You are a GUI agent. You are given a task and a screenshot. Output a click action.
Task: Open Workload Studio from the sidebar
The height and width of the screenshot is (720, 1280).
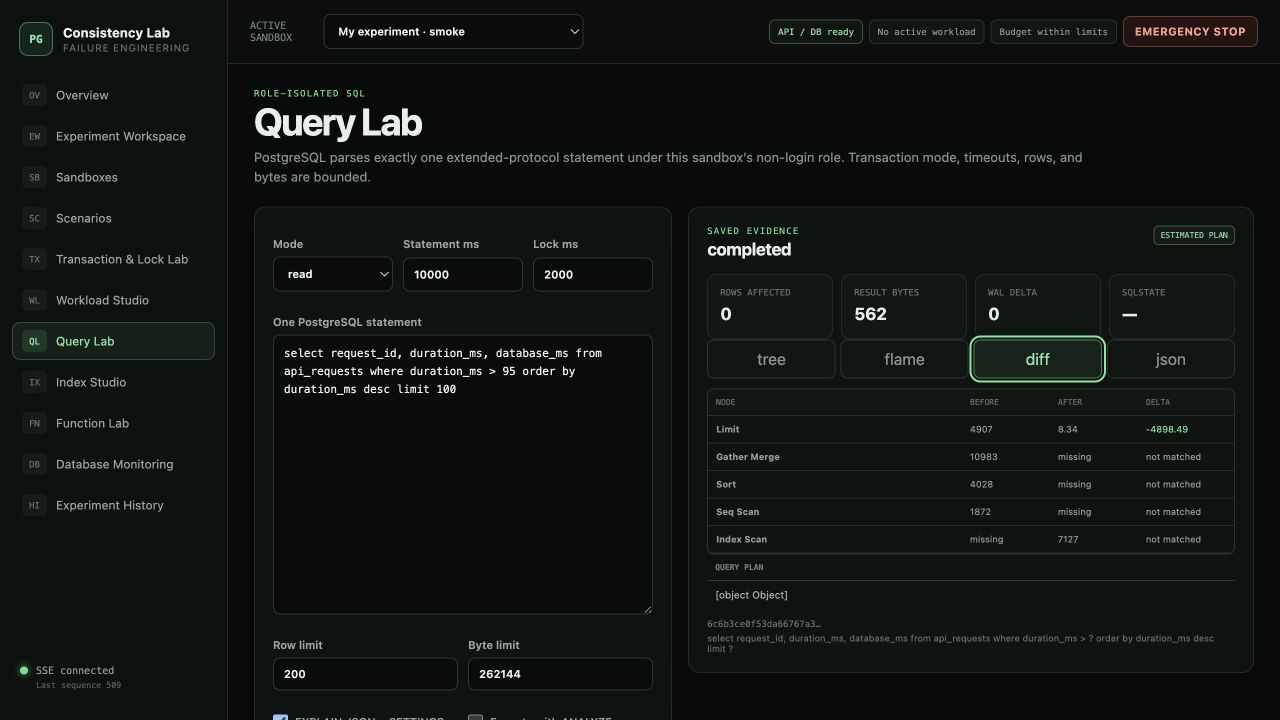[x=113, y=300]
